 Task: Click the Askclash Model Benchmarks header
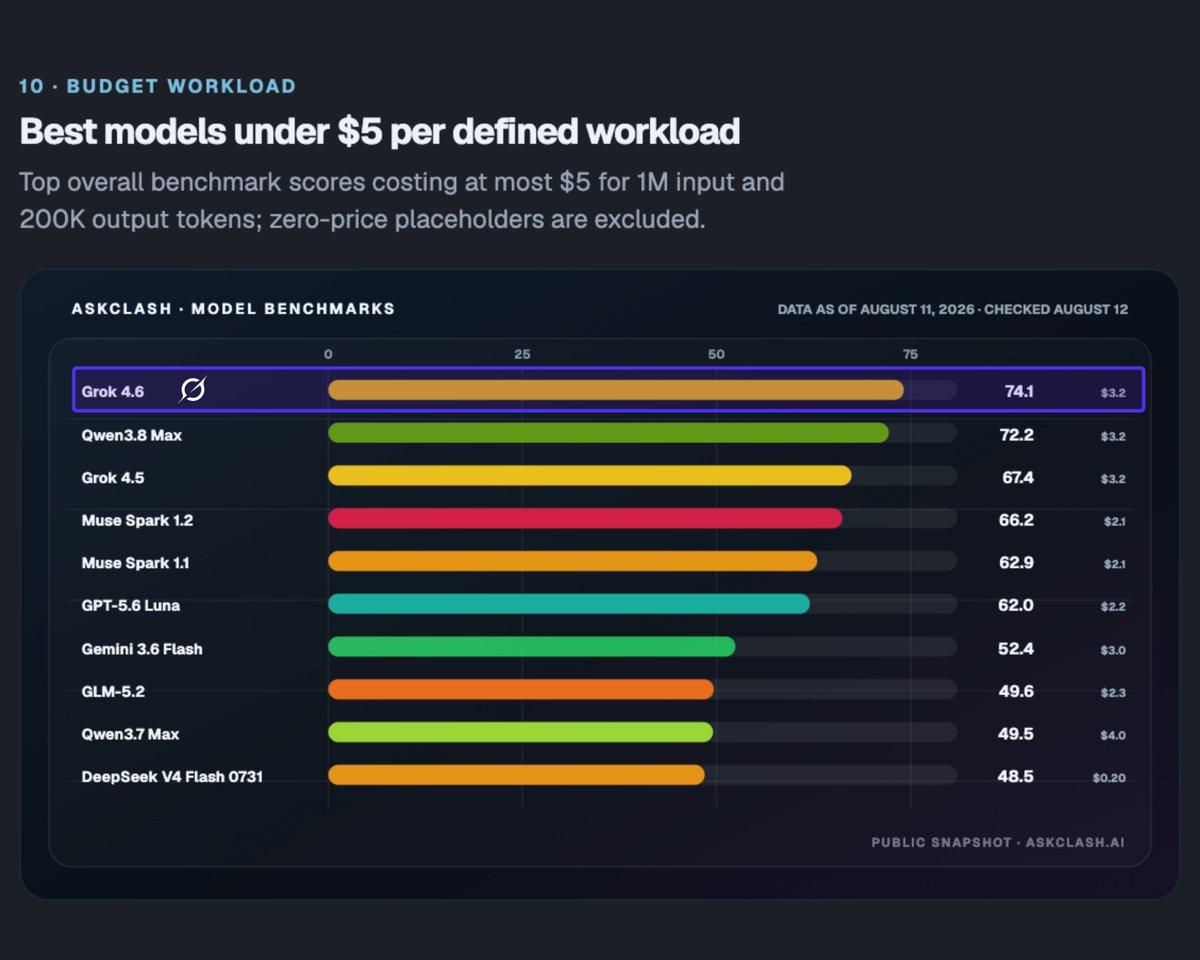(x=233, y=308)
